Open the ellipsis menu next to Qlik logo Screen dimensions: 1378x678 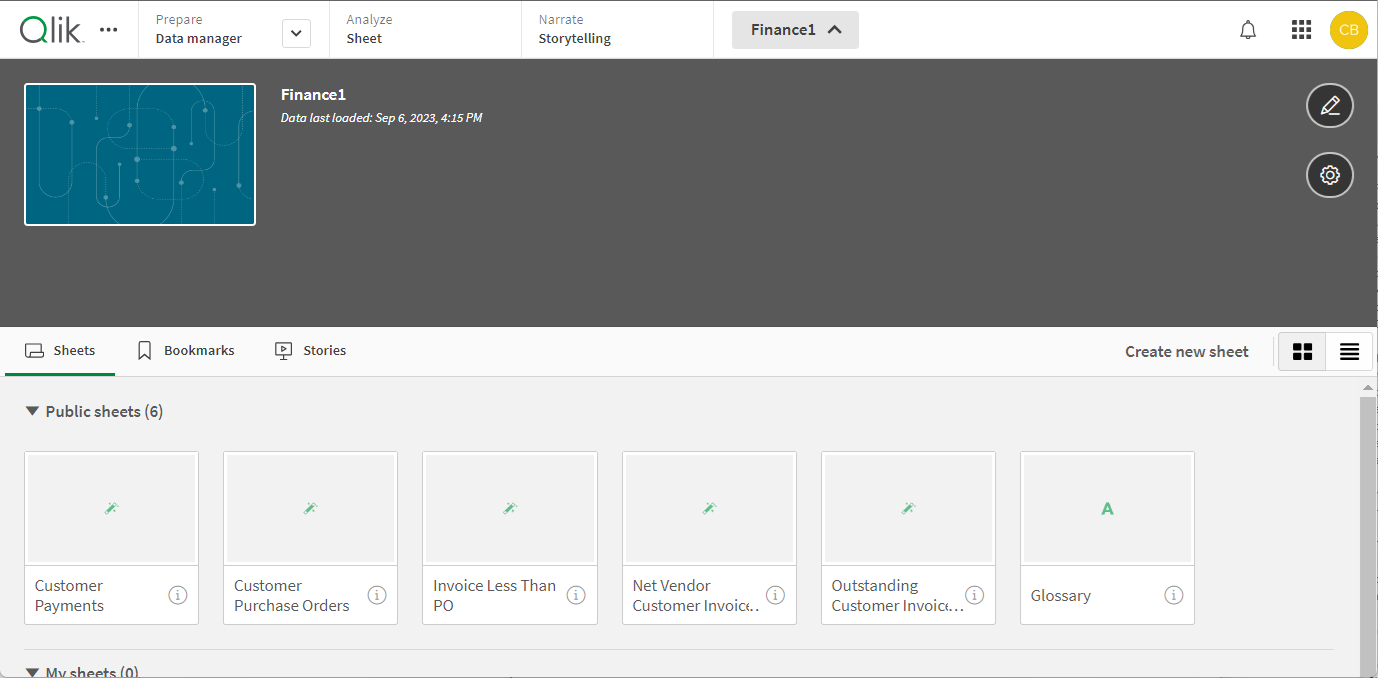[x=108, y=29]
